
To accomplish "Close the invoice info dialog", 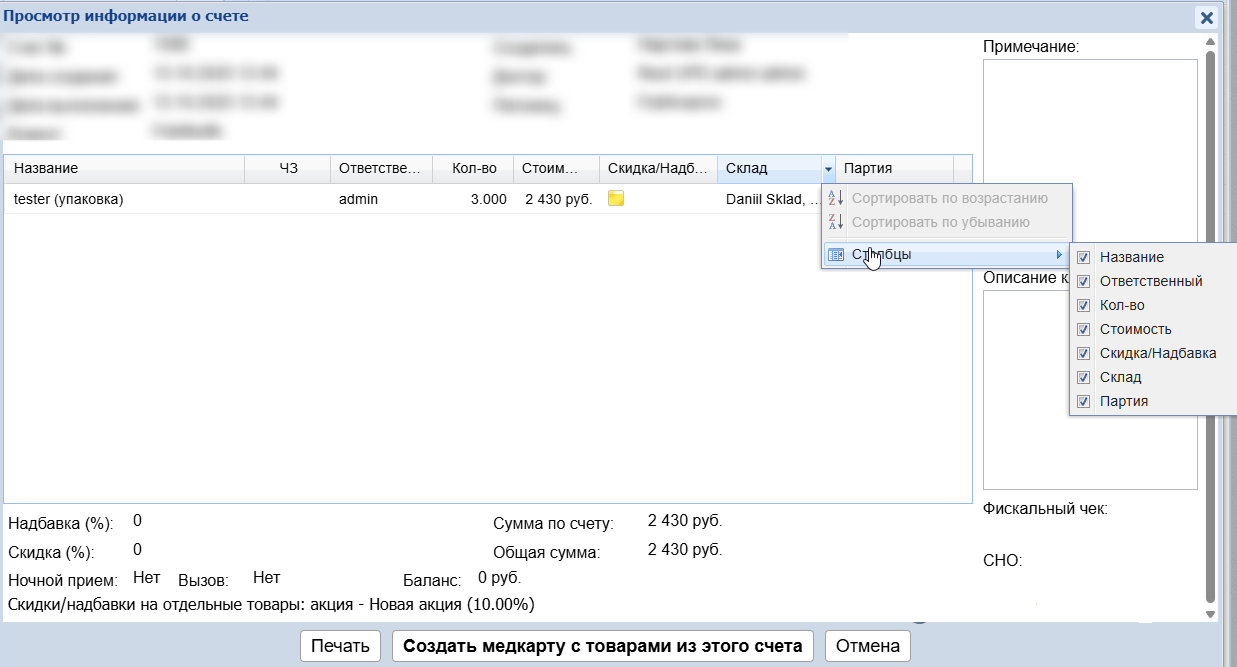I will (1207, 18).
